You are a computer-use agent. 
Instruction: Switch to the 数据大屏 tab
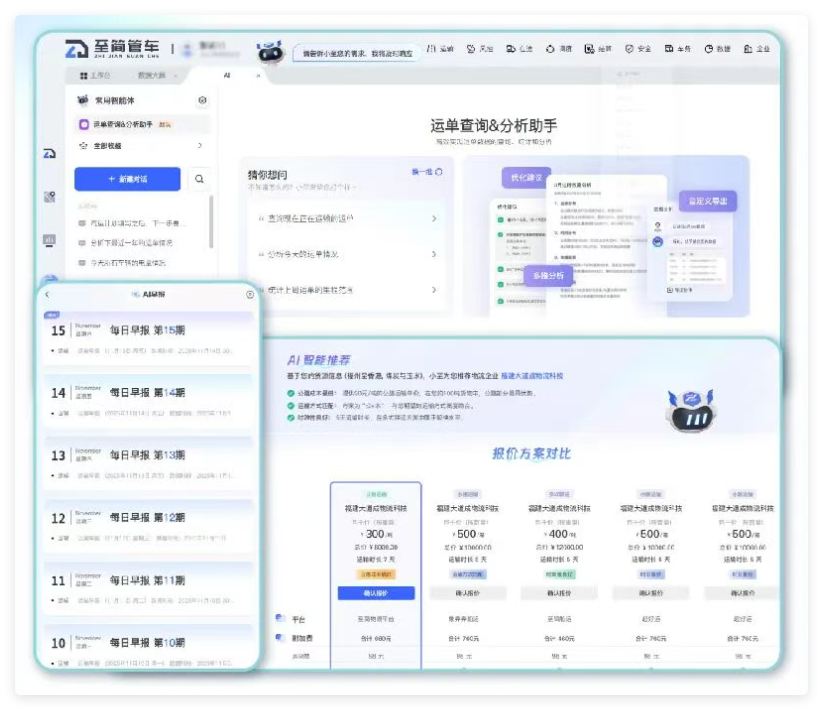(x=152, y=76)
